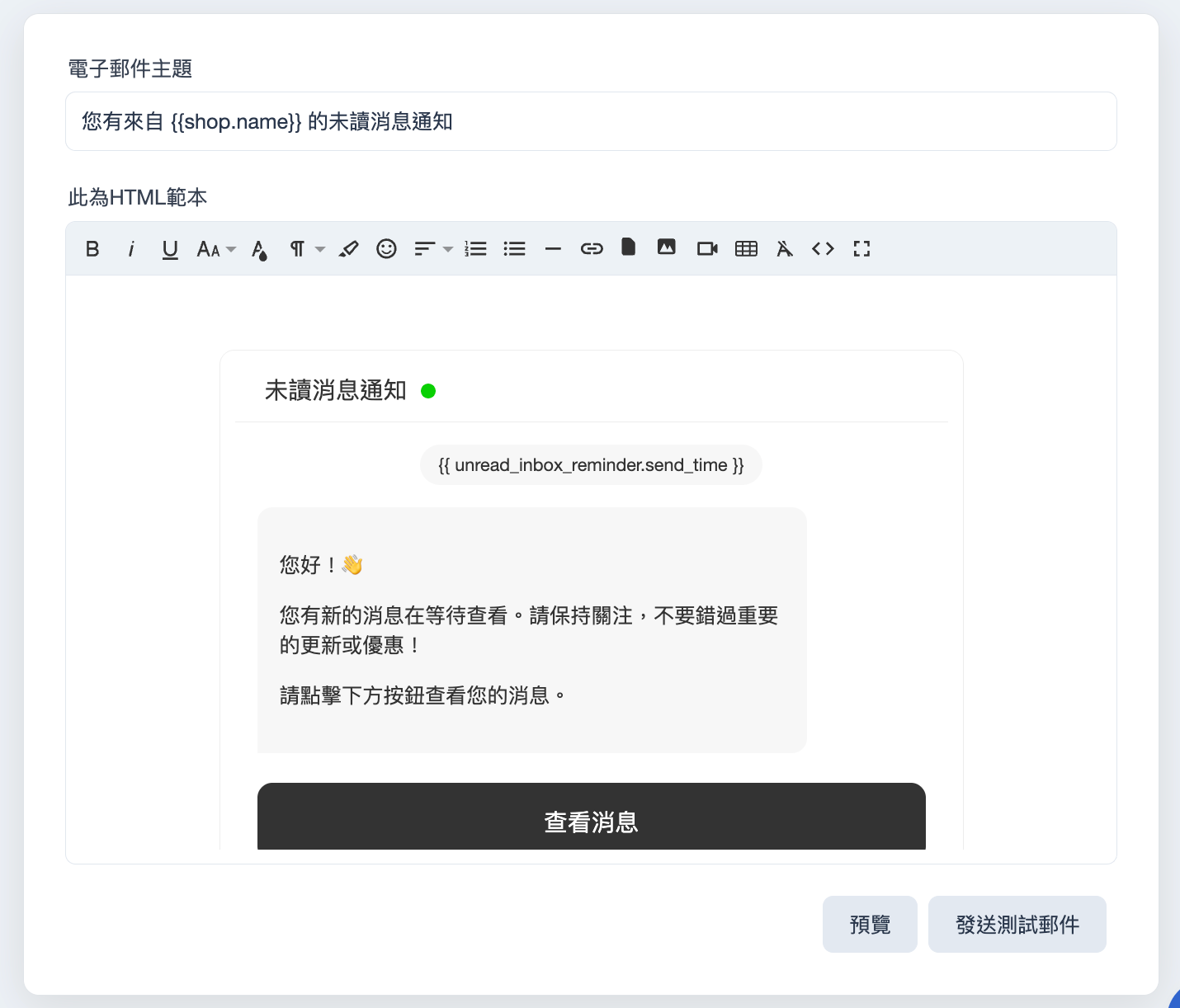Open the text color picker
This screenshot has height=1008, width=1180.
[x=260, y=249]
